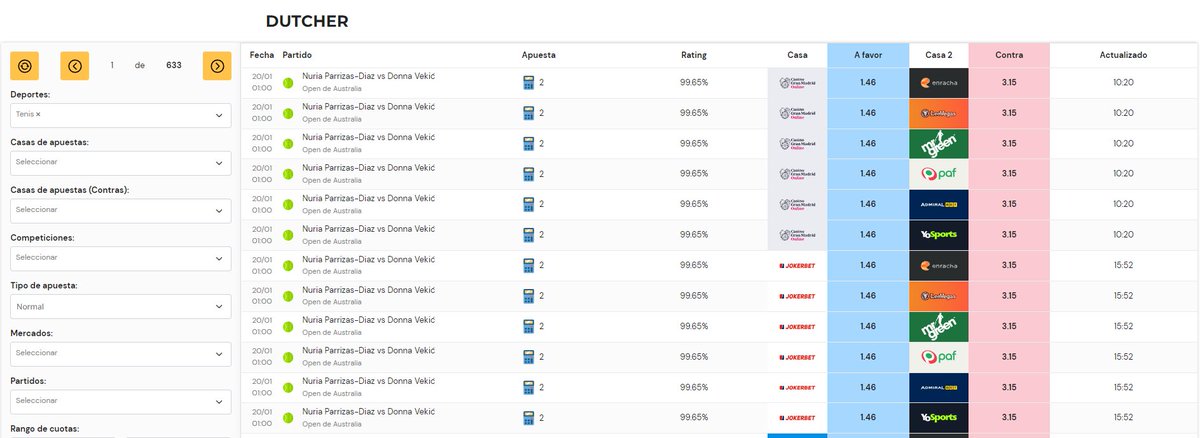Open calculator in Jokerbet vs paf row
Image resolution: width=1200 pixels, height=438 pixels.
528,357
